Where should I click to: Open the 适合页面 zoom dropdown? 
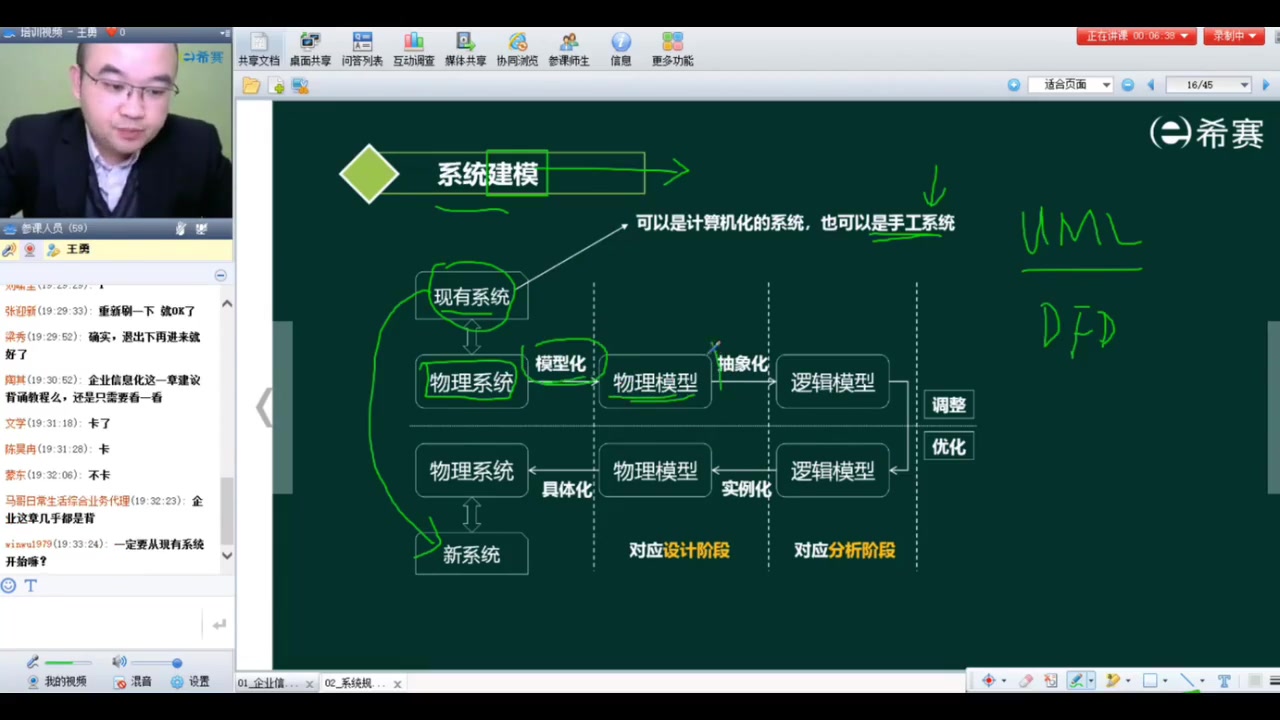click(1071, 85)
